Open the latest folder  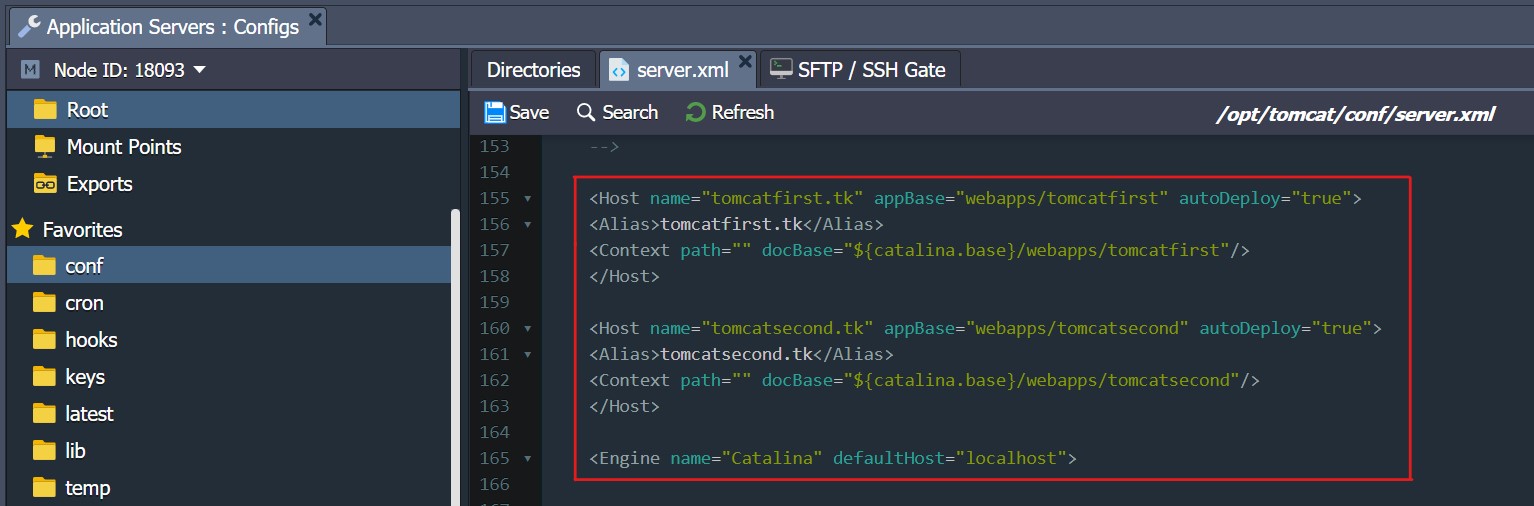(89, 414)
